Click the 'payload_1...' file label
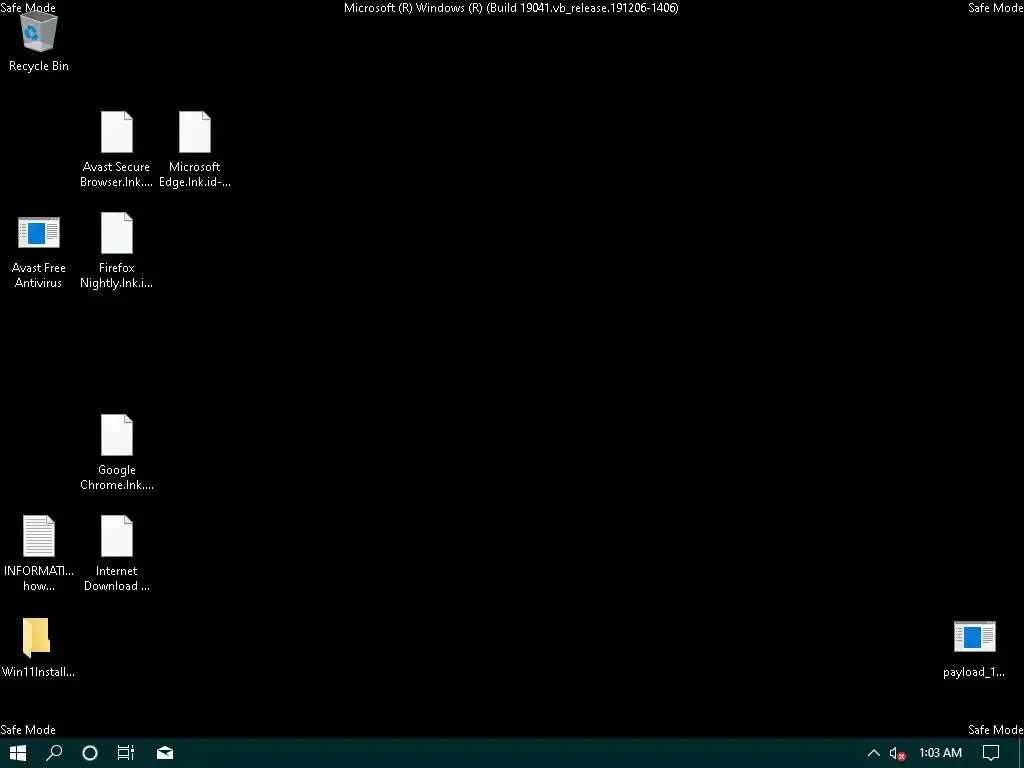This screenshot has height=768, width=1024. pyautogui.click(x=974, y=672)
